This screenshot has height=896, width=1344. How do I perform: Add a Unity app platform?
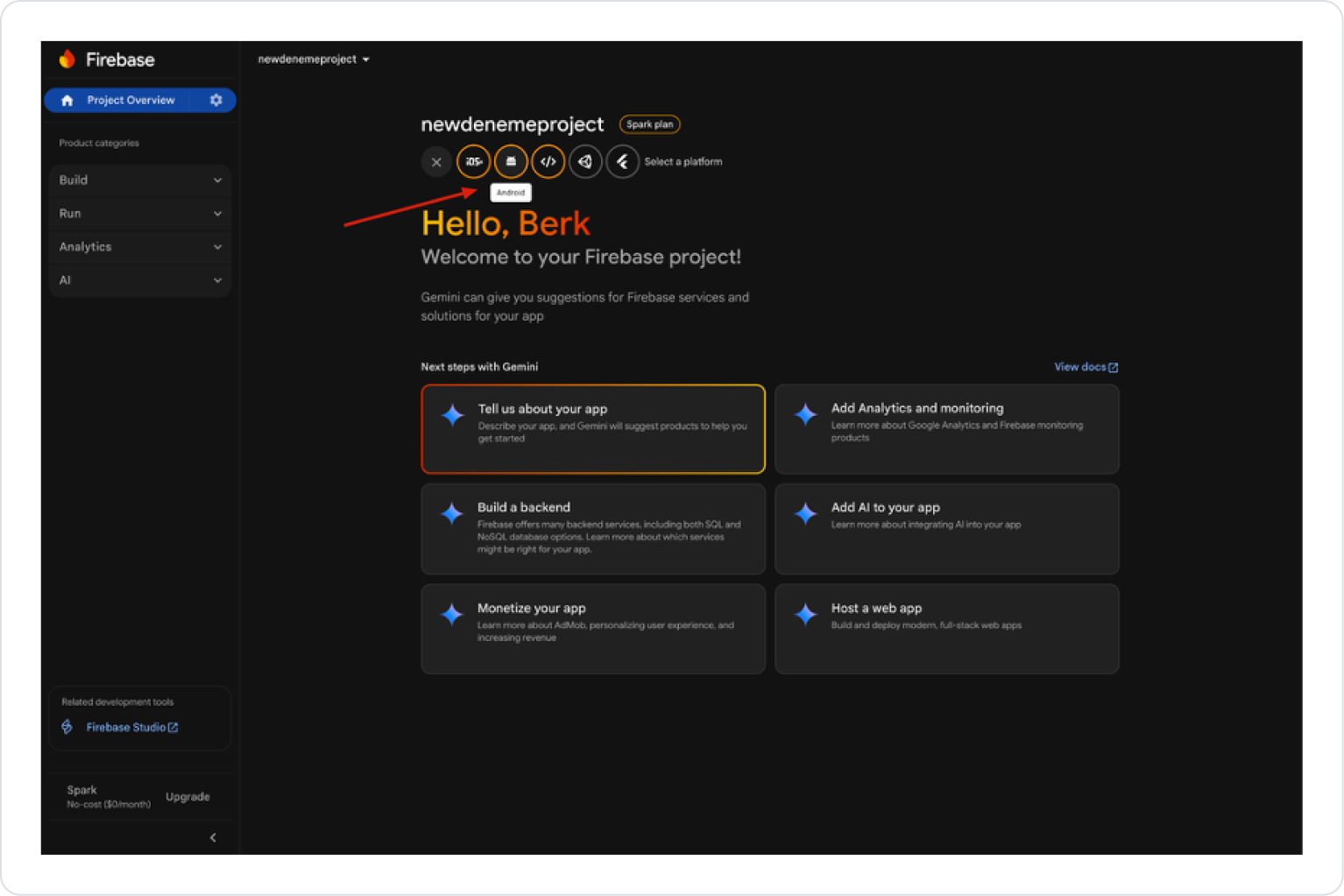pos(585,161)
